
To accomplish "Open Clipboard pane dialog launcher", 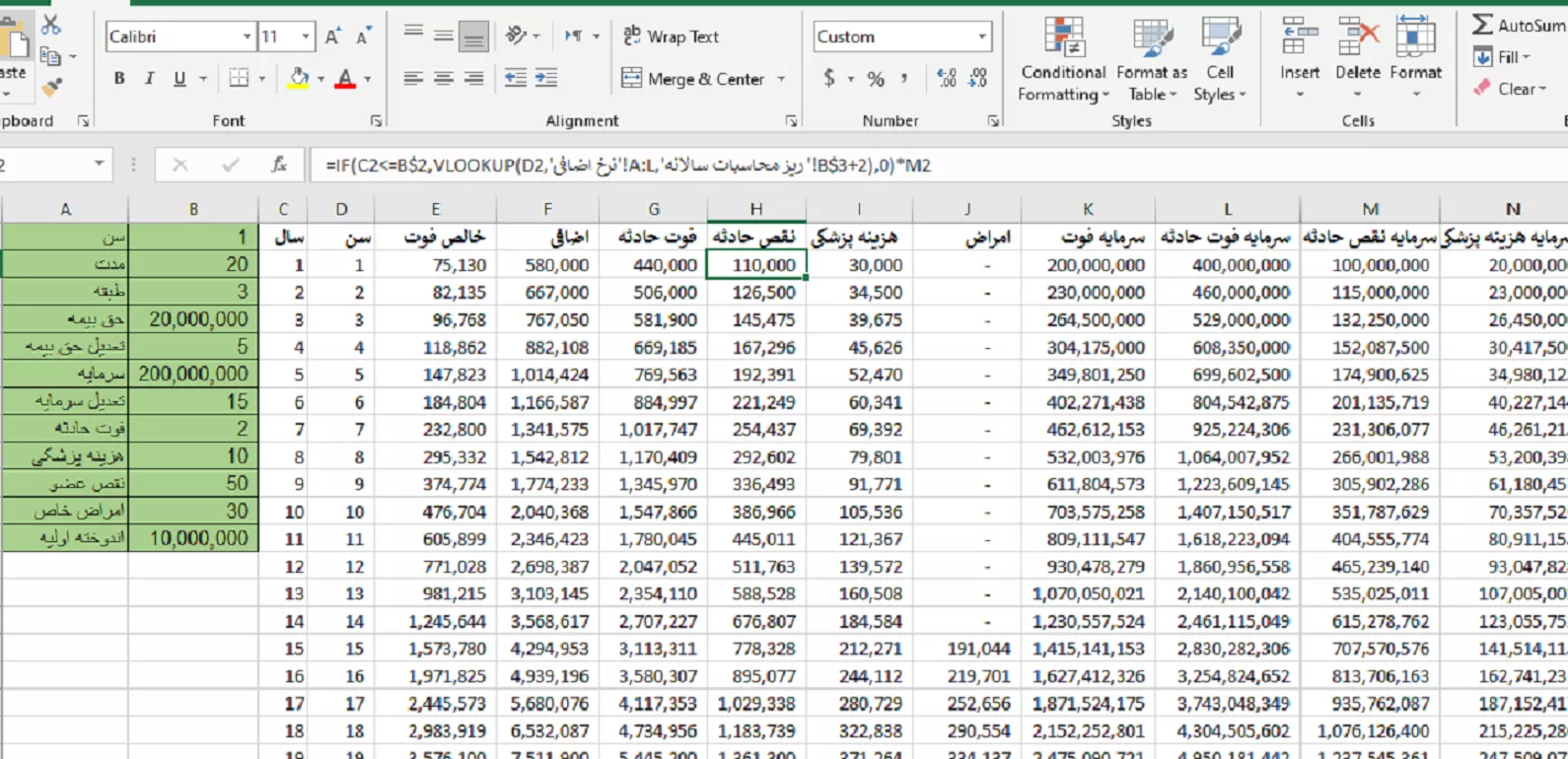I will pyautogui.click(x=83, y=121).
